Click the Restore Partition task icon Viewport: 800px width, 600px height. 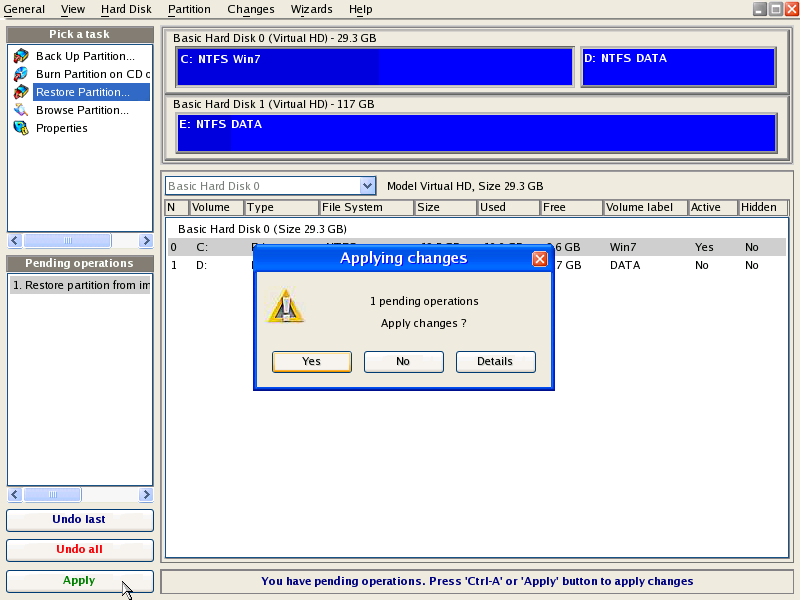[x=21, y=92]
